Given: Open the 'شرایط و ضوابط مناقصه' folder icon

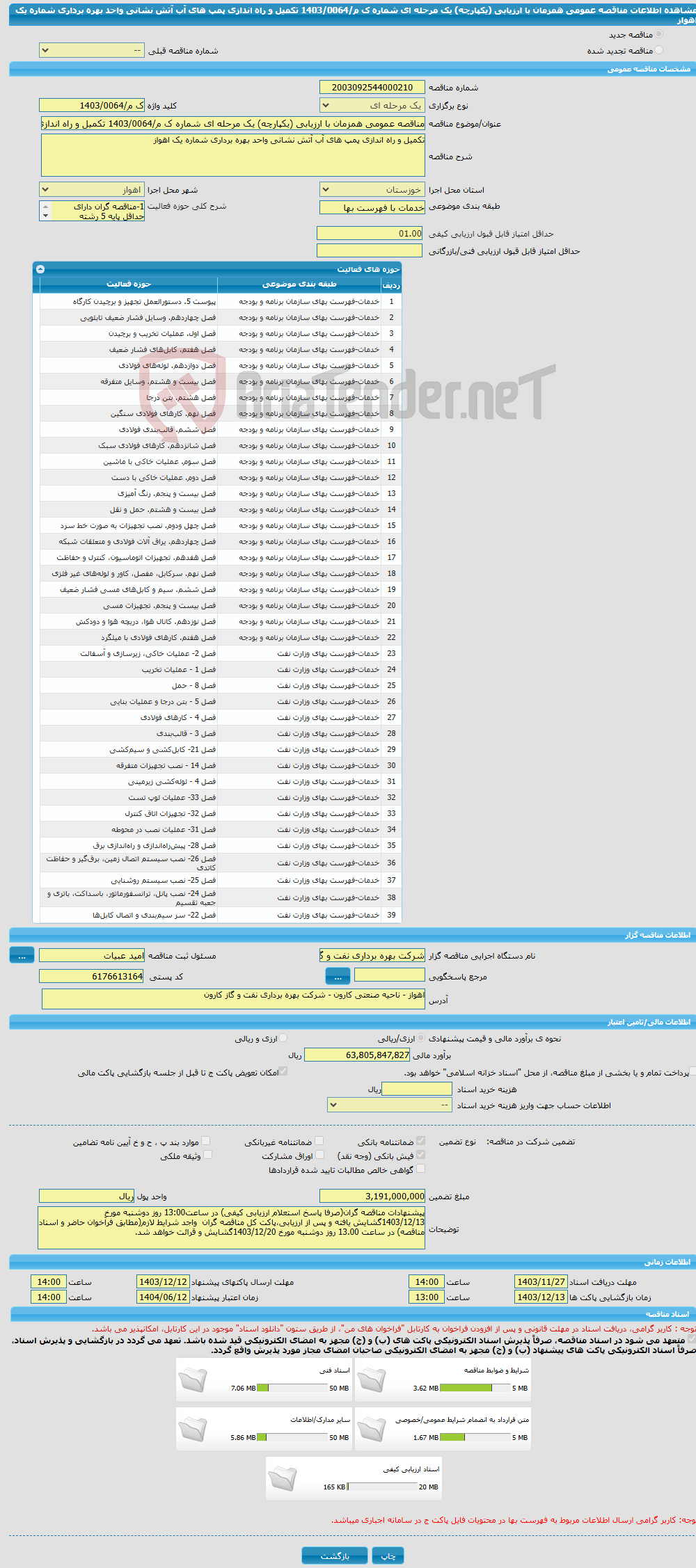Looking at the screenshot, I should [372, 1380].
